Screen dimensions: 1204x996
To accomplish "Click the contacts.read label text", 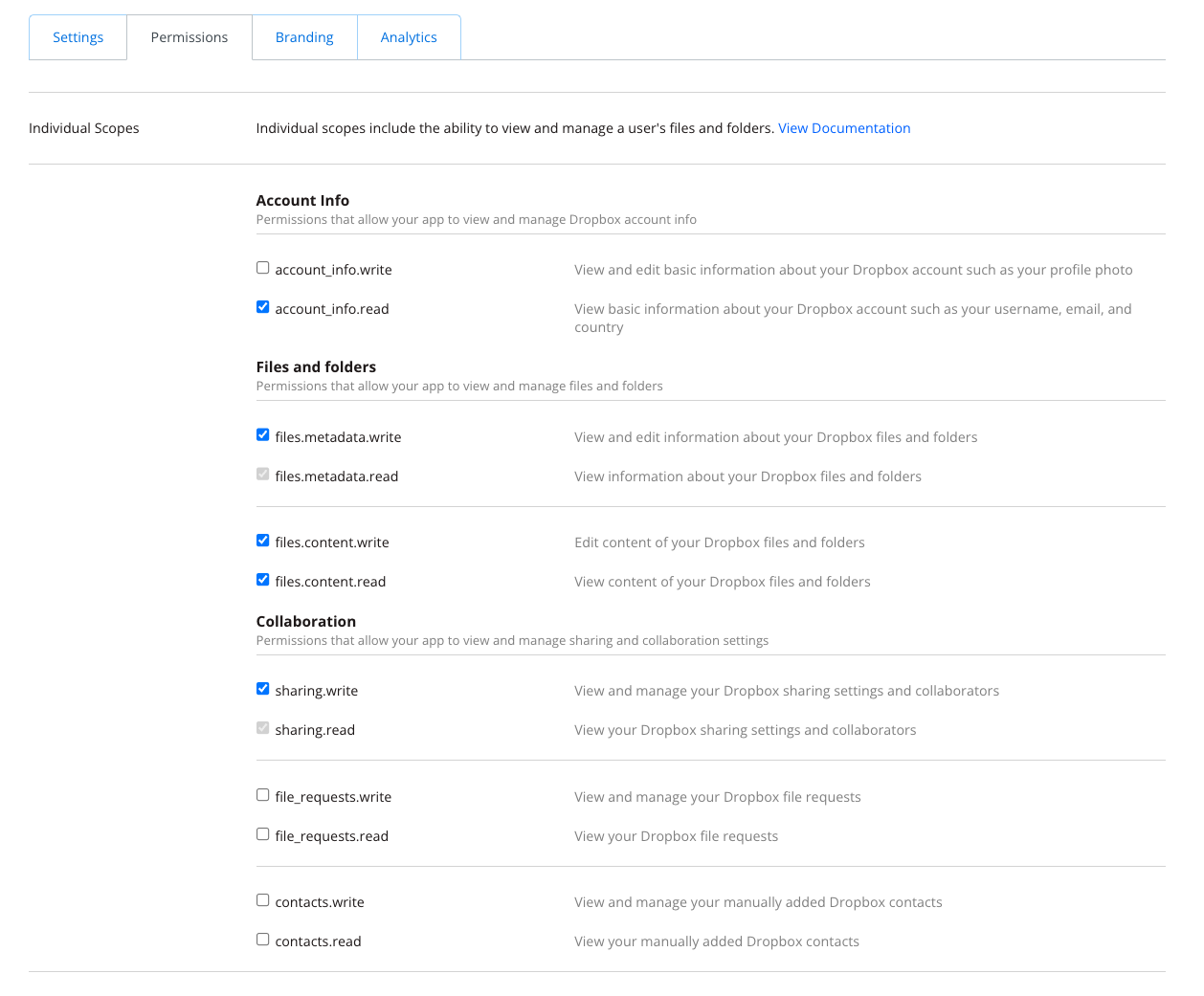I will pyautogui.click(x=318, y=941).
